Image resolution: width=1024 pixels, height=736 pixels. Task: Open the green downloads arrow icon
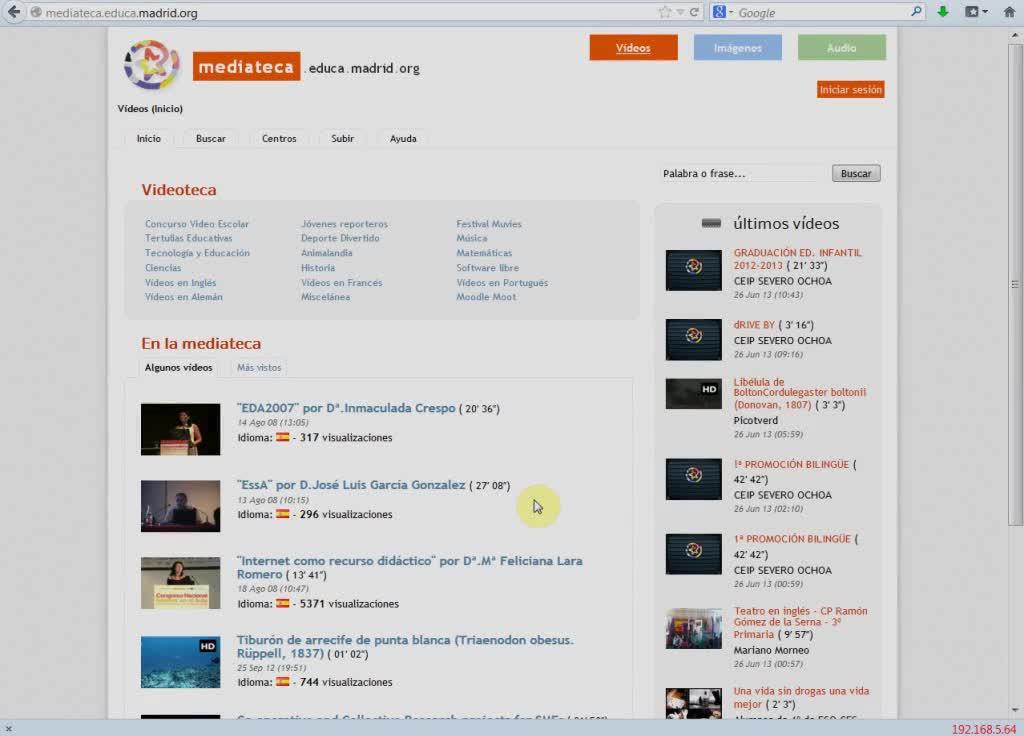click(x=942, y=12)
